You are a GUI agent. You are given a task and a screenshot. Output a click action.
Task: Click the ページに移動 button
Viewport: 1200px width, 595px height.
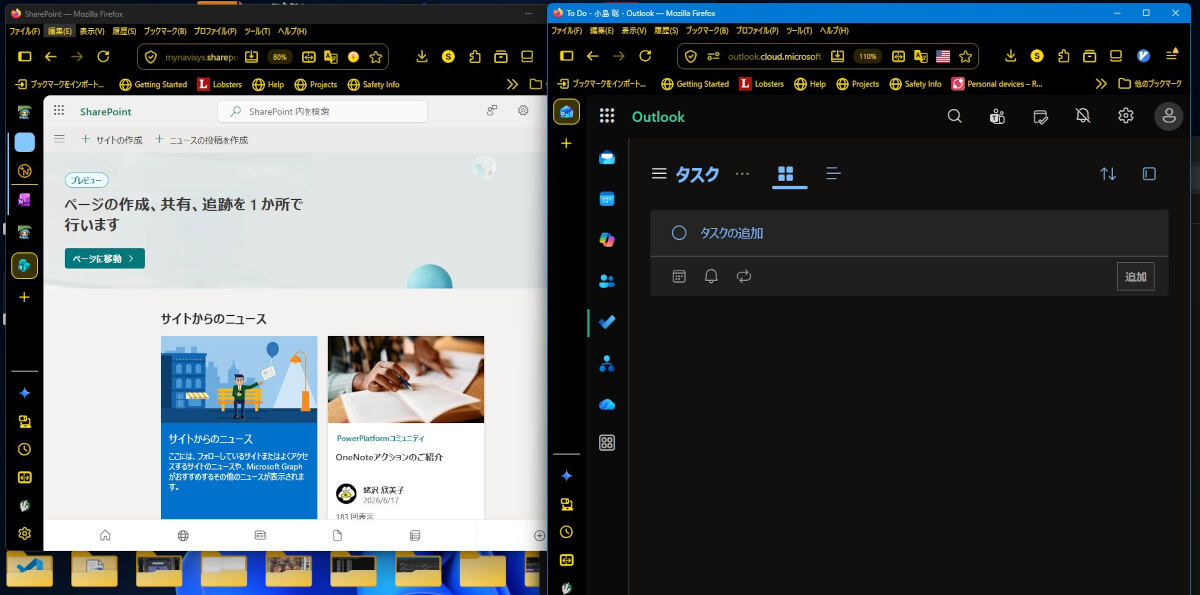coord(105,259)
